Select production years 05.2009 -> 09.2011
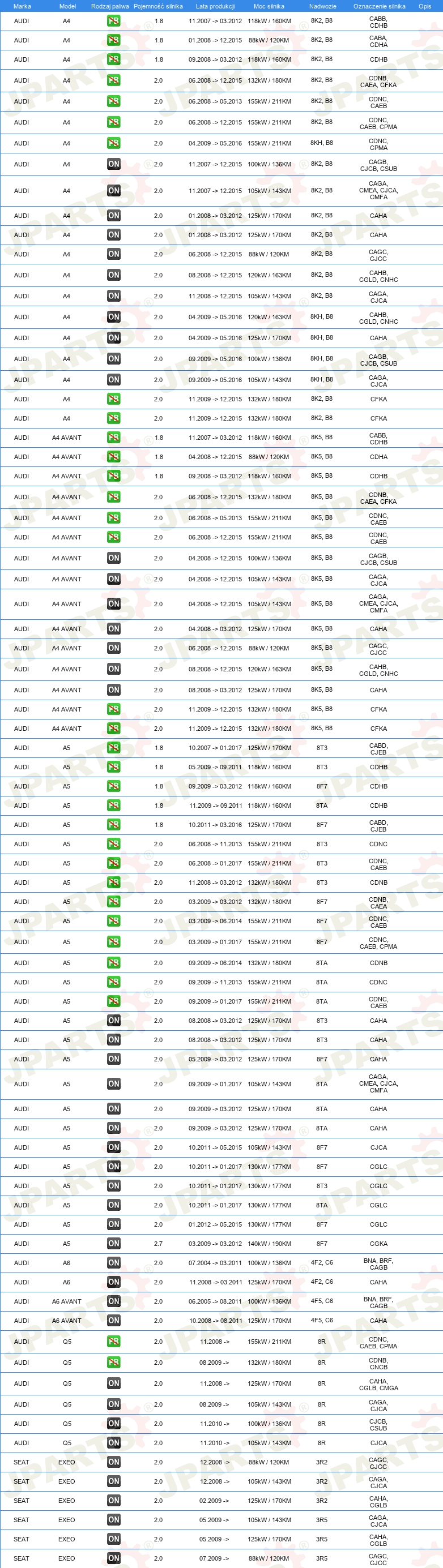 (x=215, y=767)
